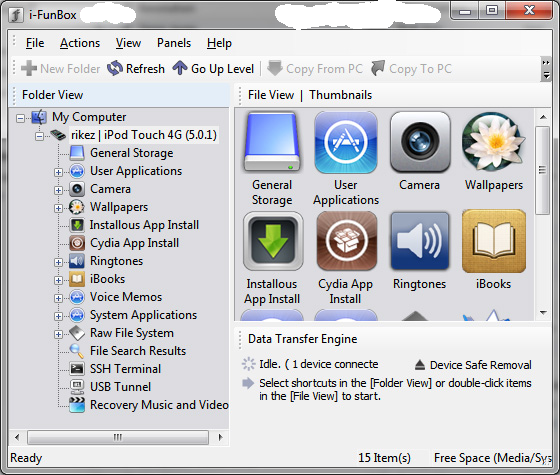Screen dimensions: 560x475
Task: Switch to the Thumbnails view tab
Action: click(x=340, y=95)
